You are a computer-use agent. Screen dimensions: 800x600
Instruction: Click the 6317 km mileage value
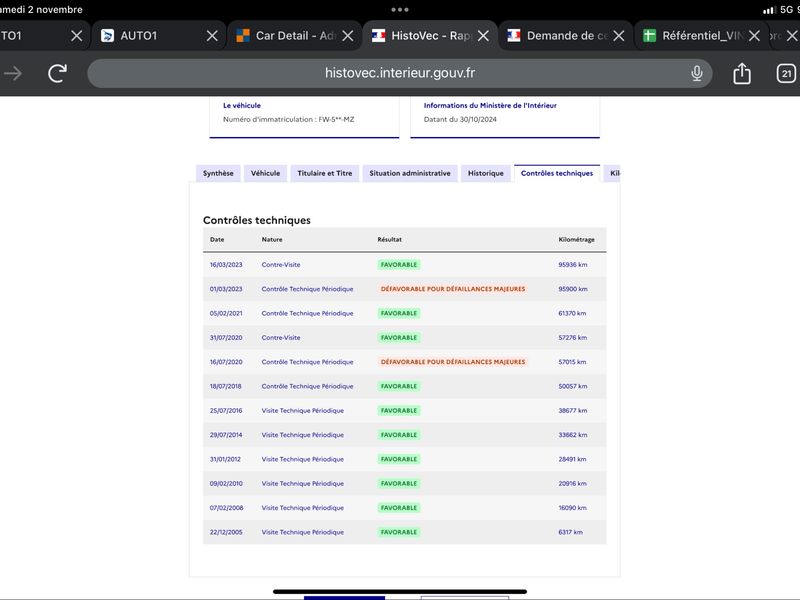(570, 532)
